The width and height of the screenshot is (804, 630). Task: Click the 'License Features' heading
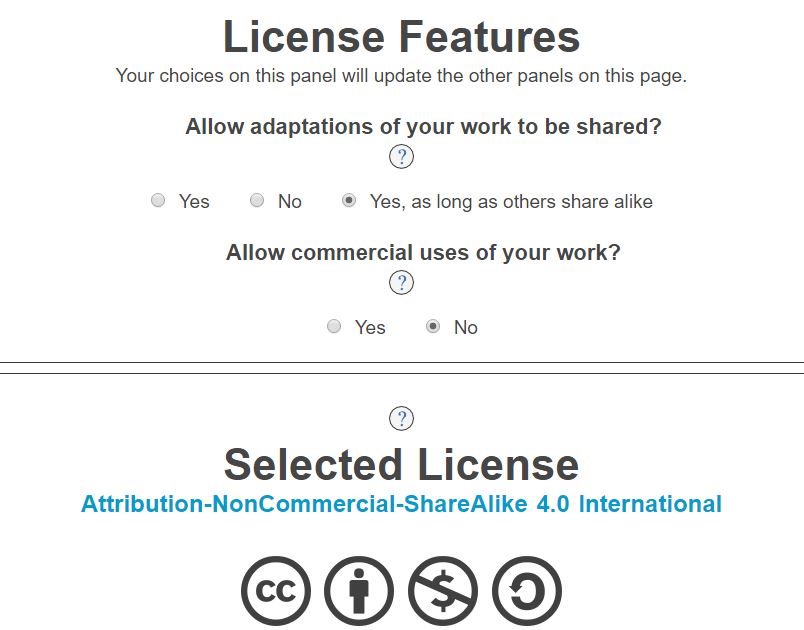tap(401, 37)
